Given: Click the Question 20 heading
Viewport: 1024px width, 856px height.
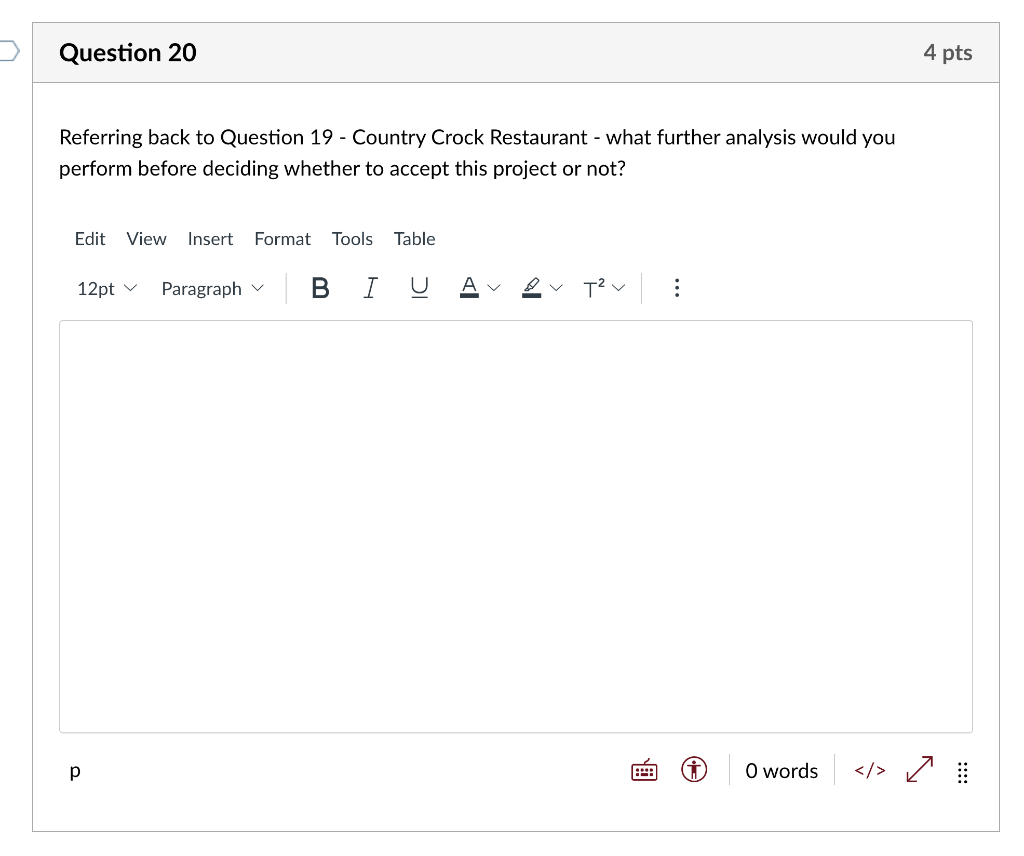Looking at the screenshot, I should click(128, 52).
